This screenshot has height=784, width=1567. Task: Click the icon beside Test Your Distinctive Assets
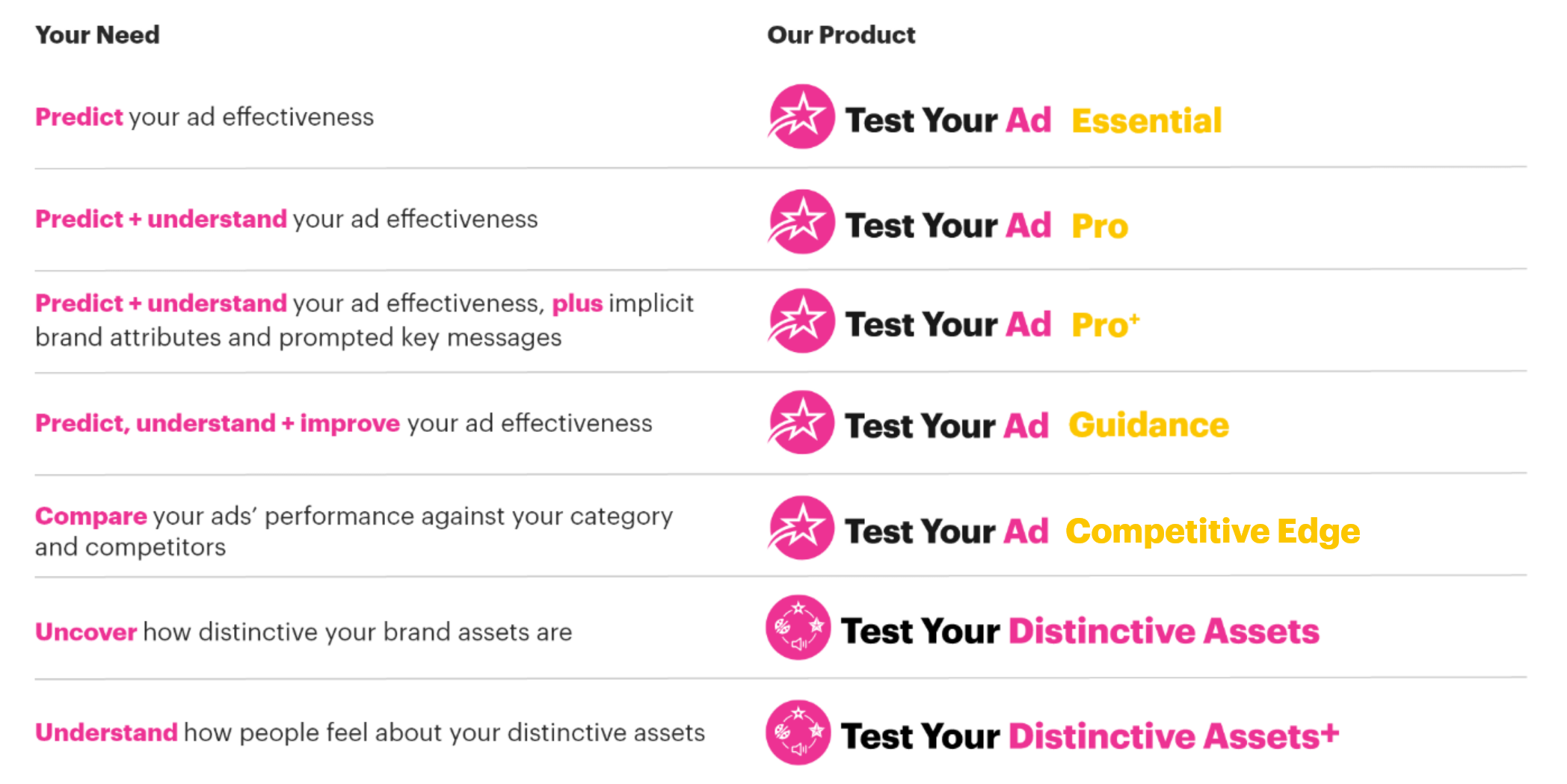coord(798,628)
